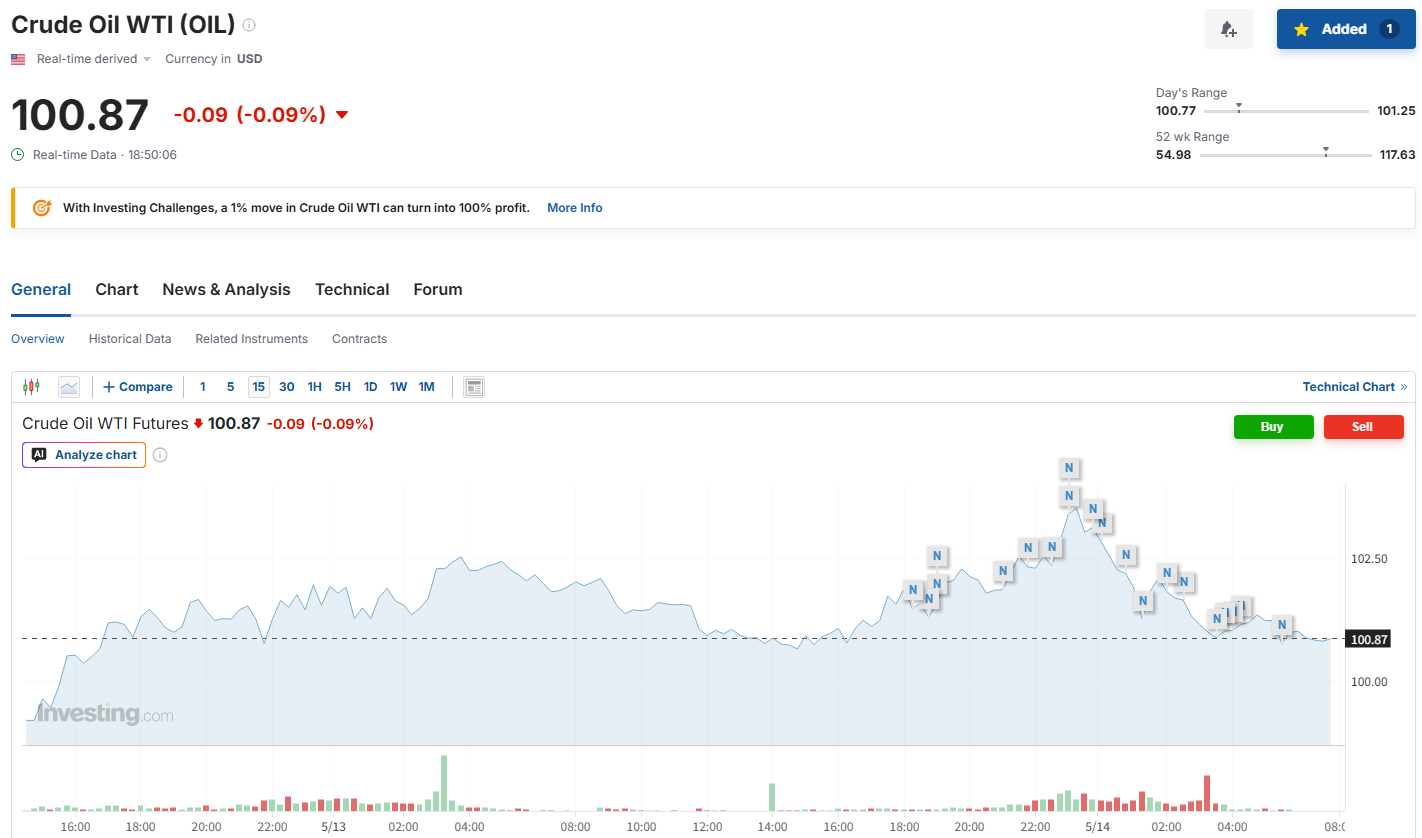
Task: Click the info icon beside Analyze chart
Action: click(160, 455)
